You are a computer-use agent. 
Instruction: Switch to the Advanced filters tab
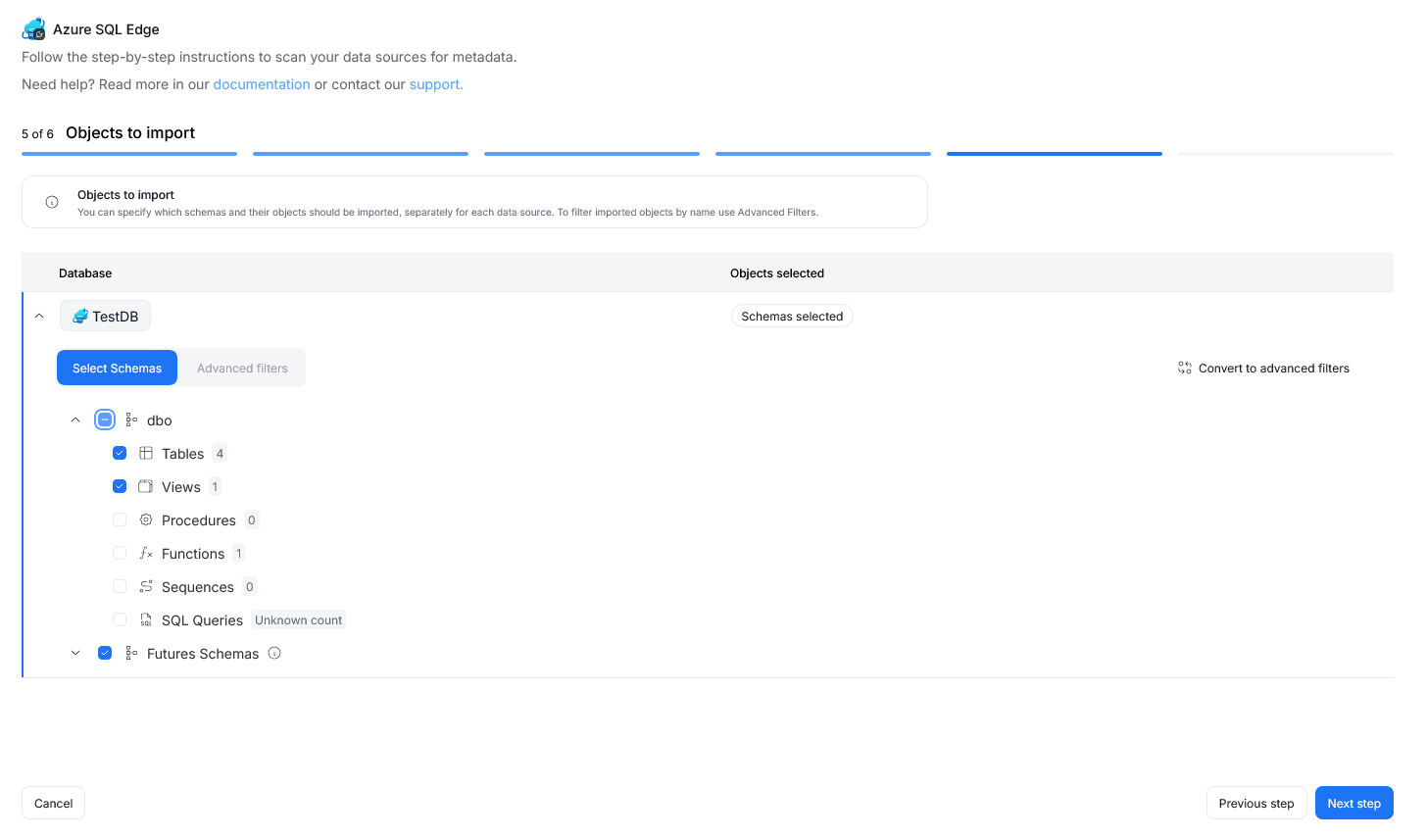[x=242, y=368]
